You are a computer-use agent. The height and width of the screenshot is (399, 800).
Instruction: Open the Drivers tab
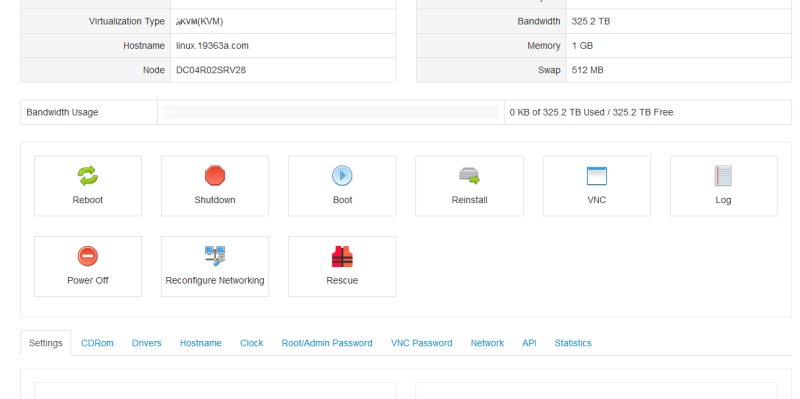146,343
